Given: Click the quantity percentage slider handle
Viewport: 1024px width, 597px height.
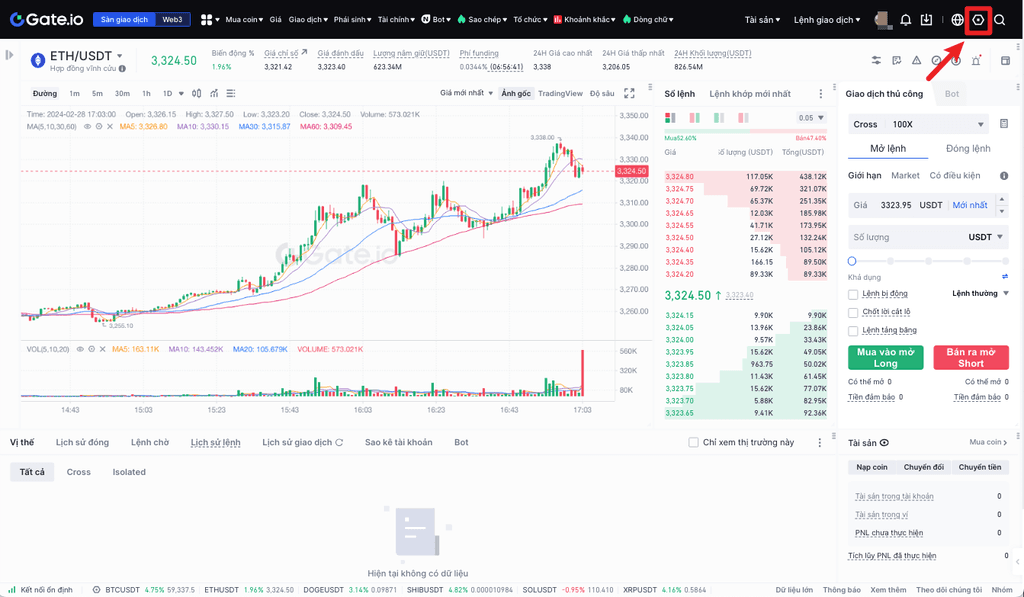Looking at the screenshot, I should (852, 261).
